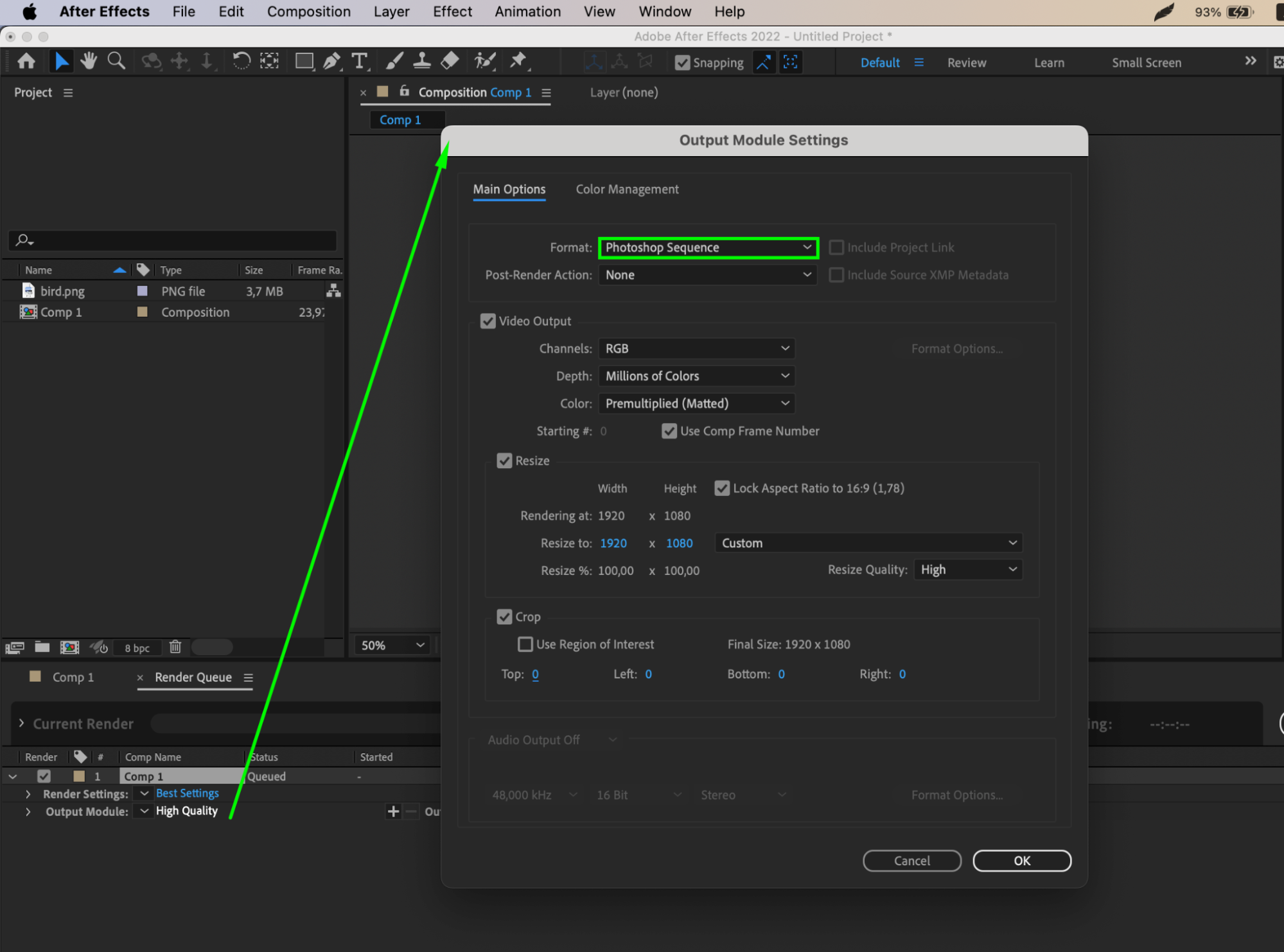Uncheck the Video Output checkbox

[488, 321]
